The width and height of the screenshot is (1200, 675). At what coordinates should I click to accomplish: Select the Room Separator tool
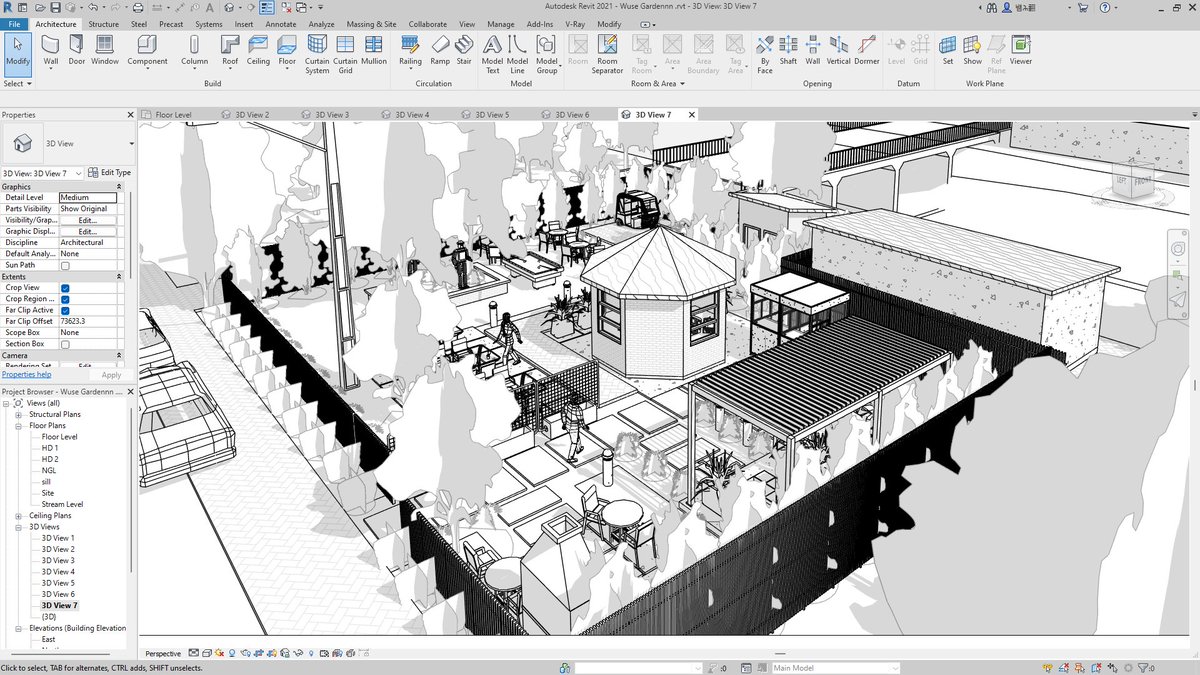607,55
